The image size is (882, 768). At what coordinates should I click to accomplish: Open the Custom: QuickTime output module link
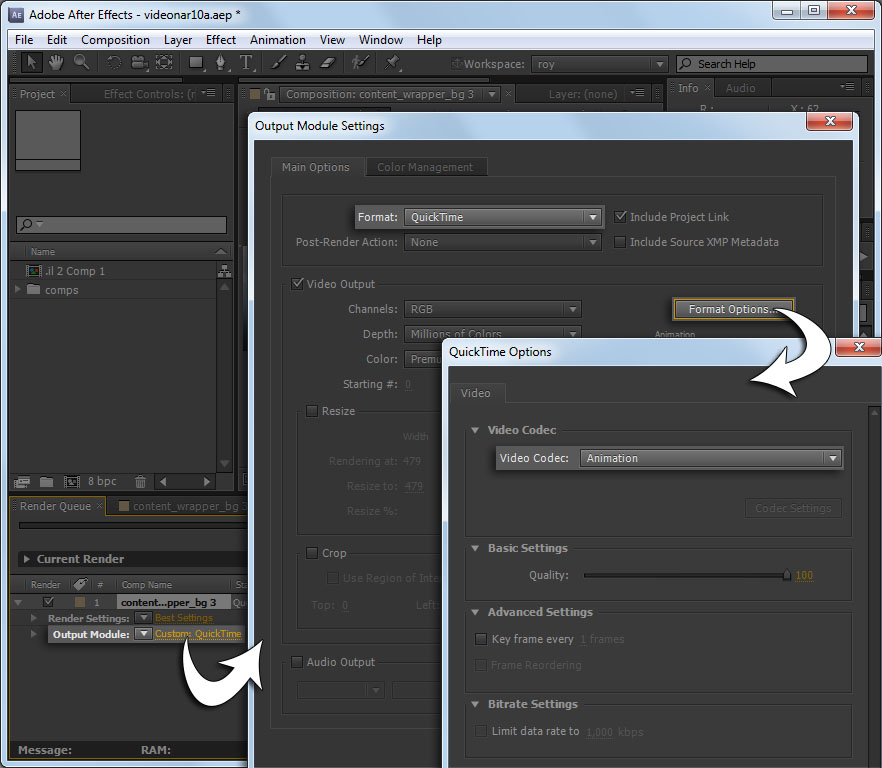coord(198,634)
